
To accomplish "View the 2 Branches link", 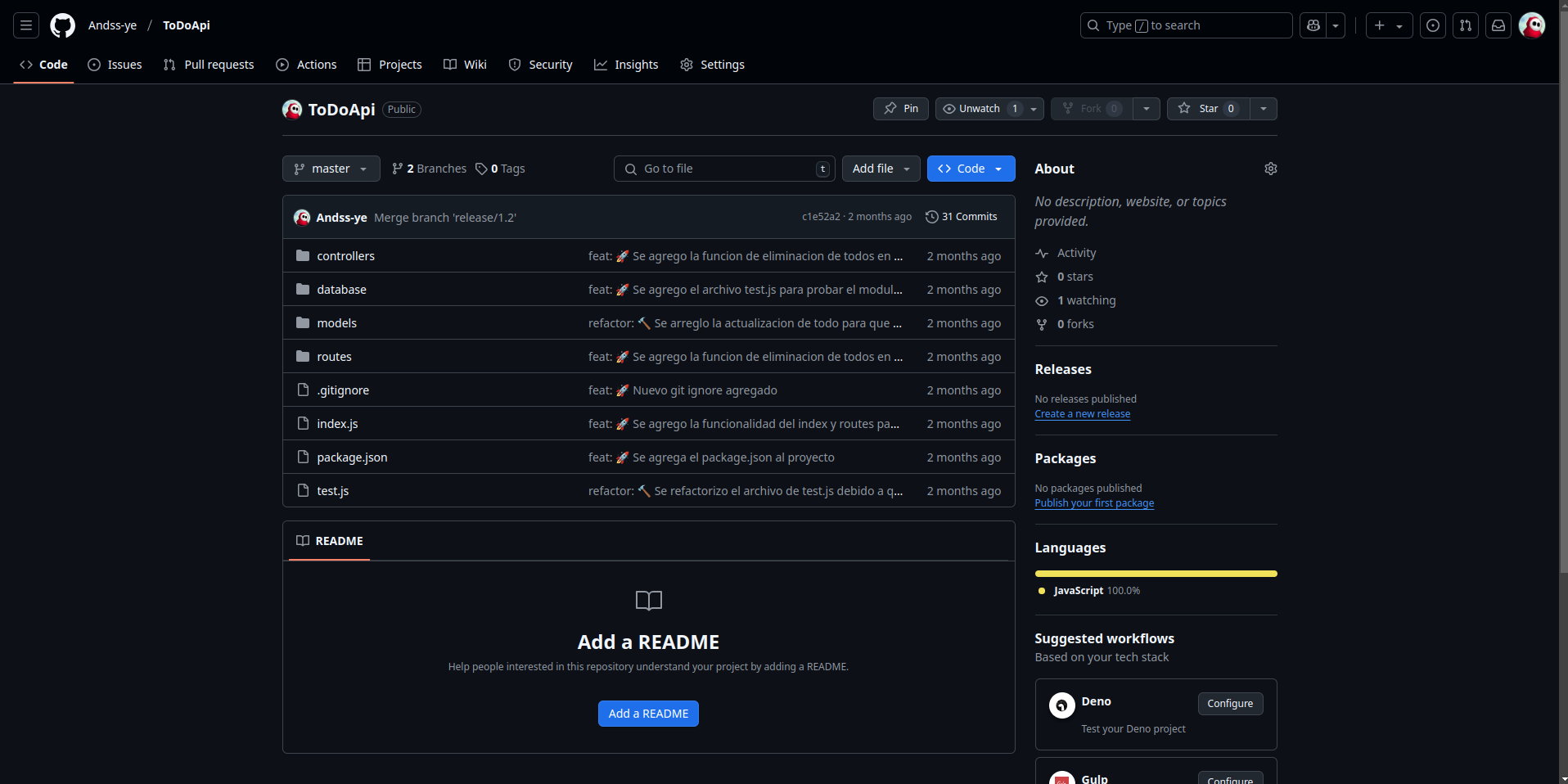I will (429, 169).
